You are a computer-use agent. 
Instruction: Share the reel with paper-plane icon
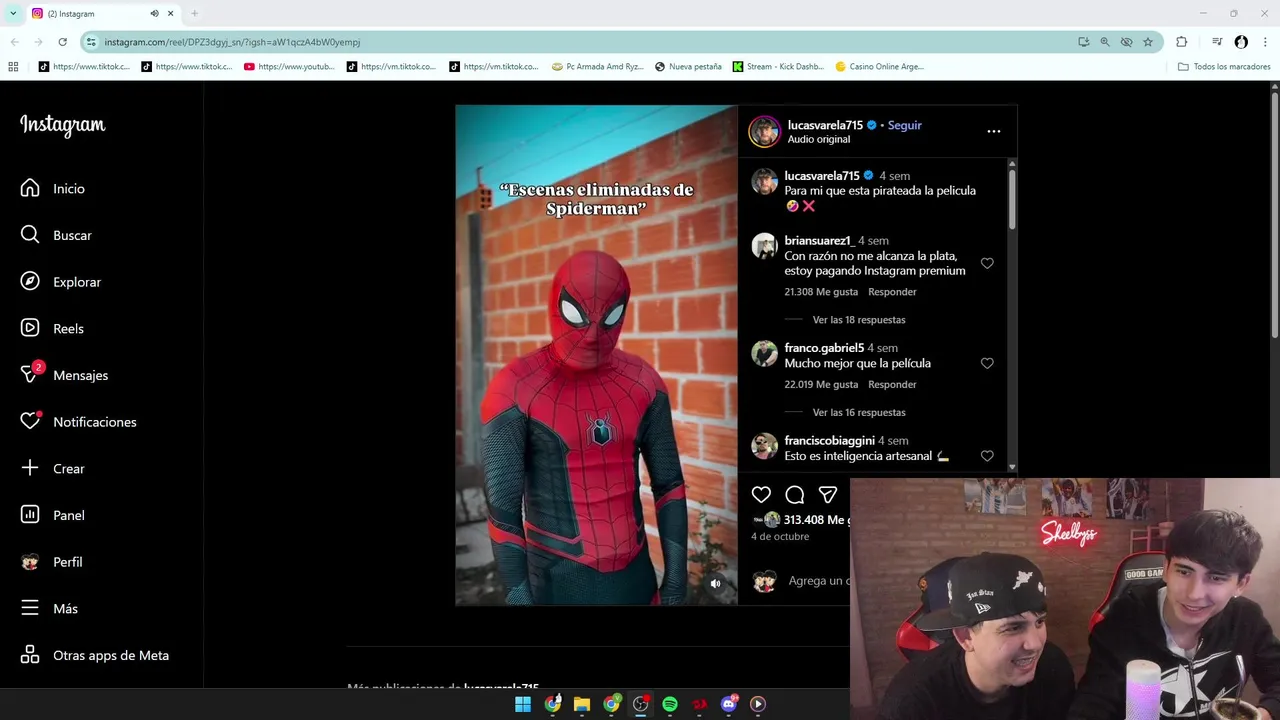pos(828,494)
